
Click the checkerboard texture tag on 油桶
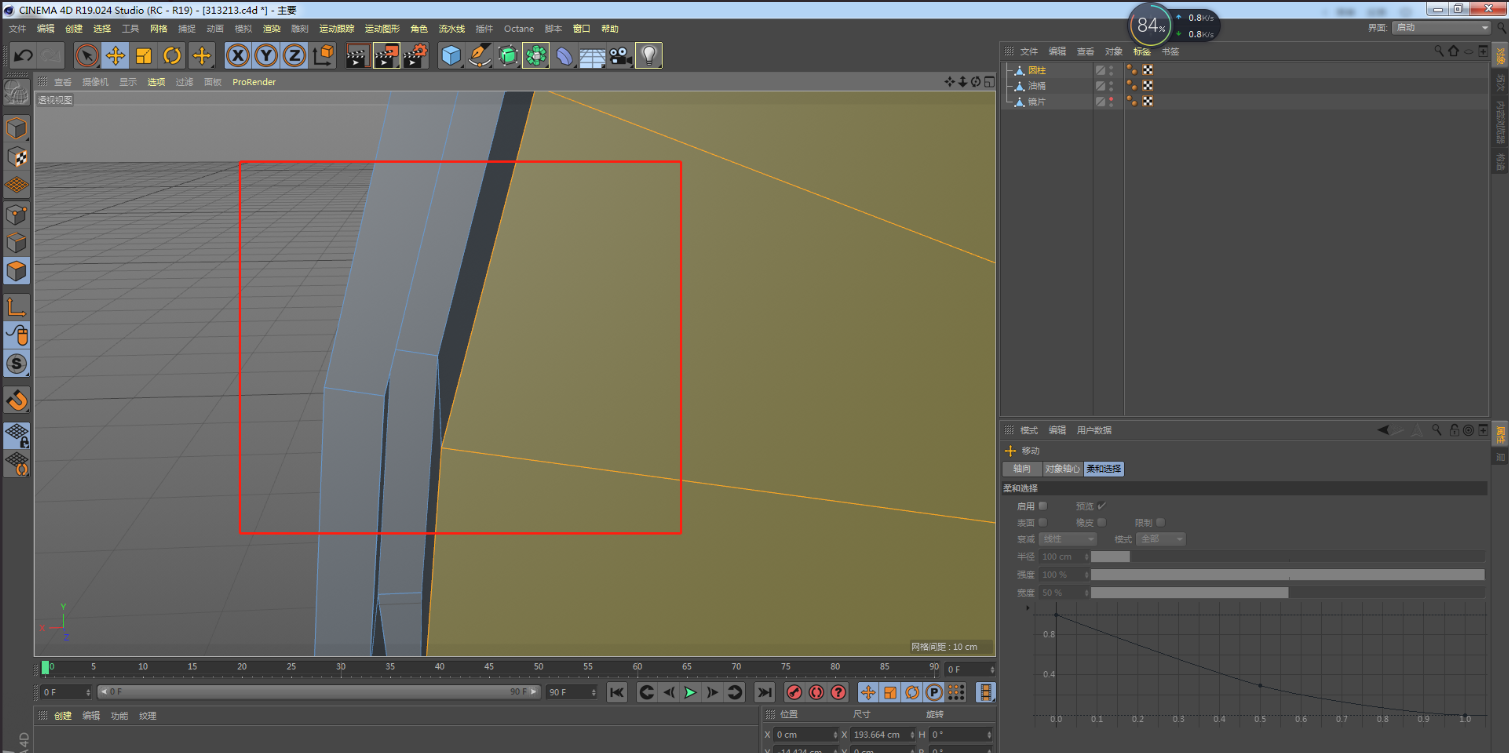1148,86
